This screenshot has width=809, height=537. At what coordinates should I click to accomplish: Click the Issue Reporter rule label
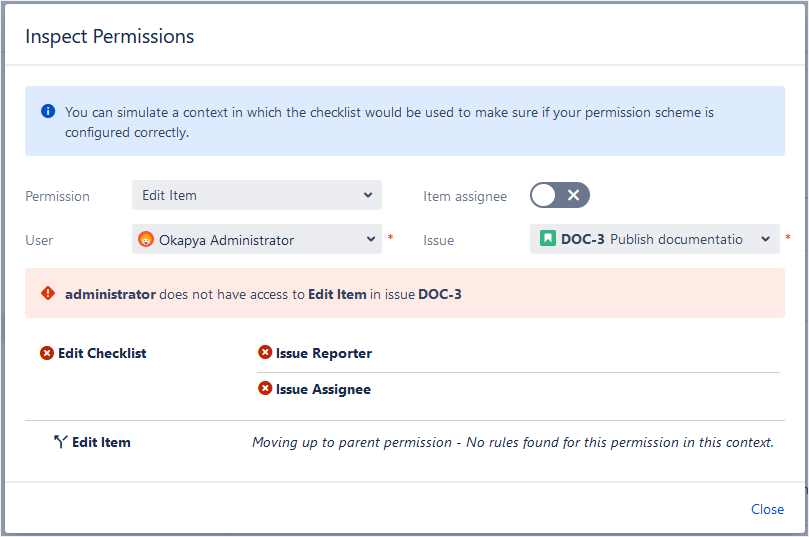pos(323,353)
